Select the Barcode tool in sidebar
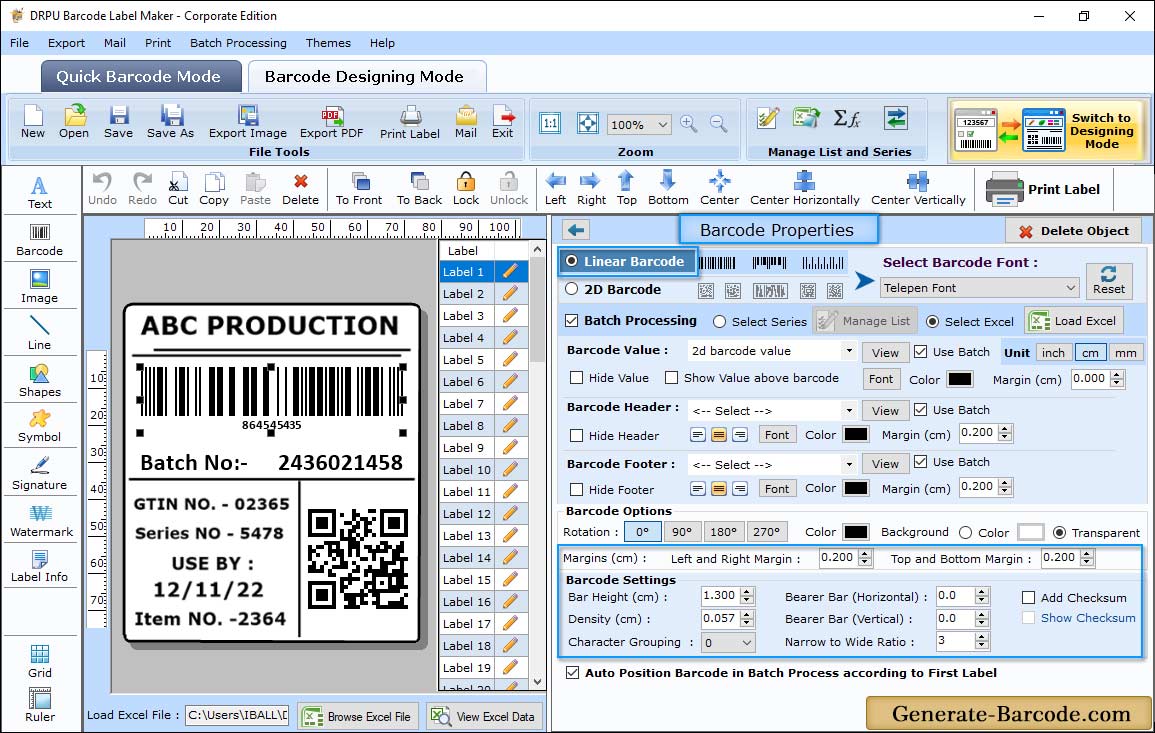Screen dimensions: 1155x733 [40, 240]
